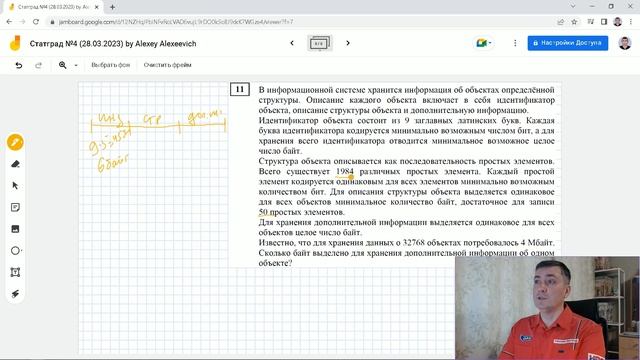Redo the last action

click(38, 65)
